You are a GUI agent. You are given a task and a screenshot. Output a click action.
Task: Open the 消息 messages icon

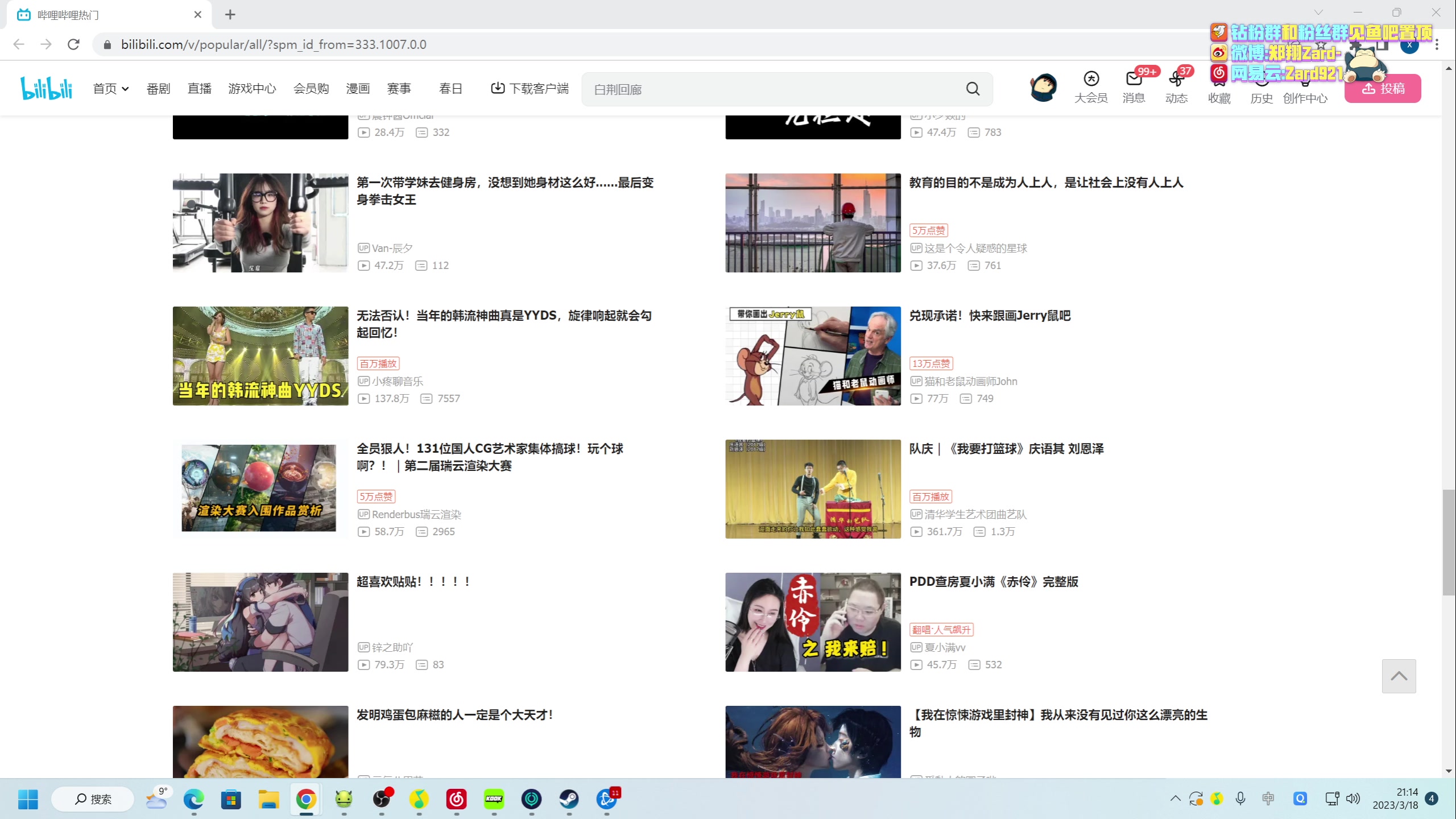[1133, 79]
